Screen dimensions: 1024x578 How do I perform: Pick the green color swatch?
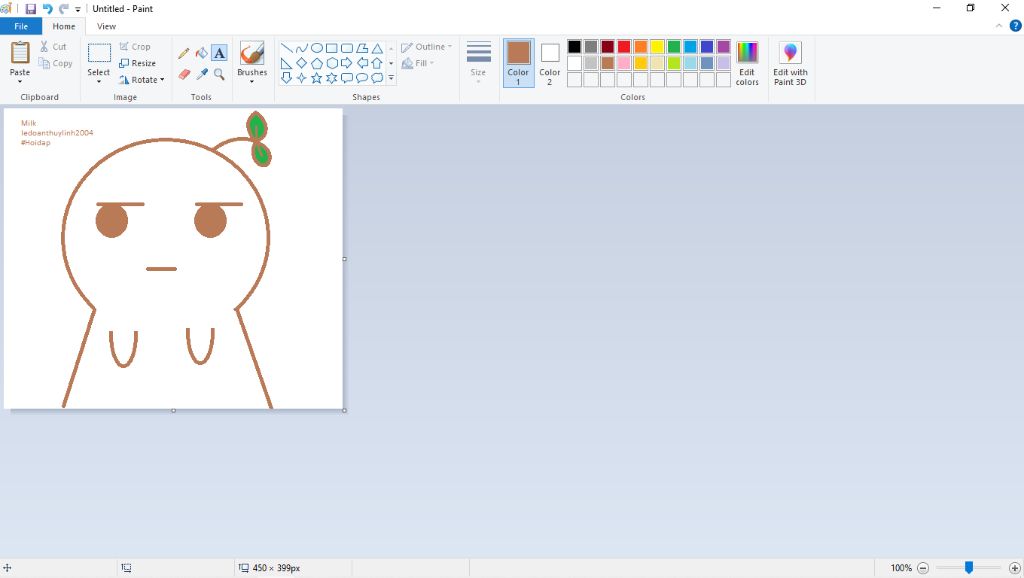(x=674, y=46)
